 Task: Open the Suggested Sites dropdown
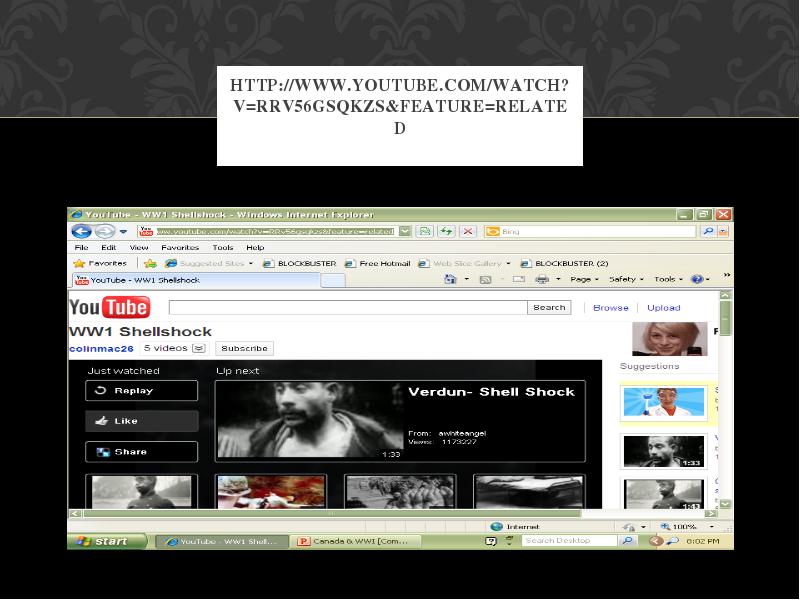[x=210, y=263]
